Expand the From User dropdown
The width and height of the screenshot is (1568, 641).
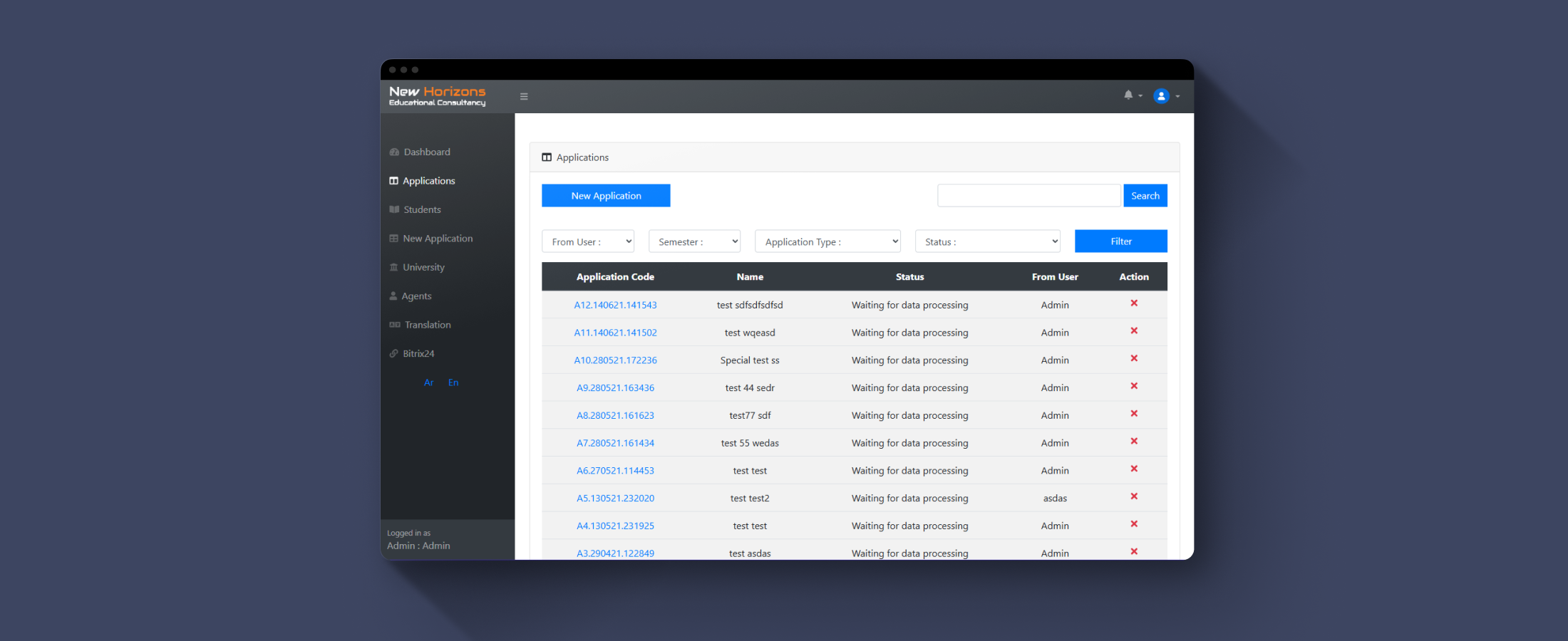588,241
